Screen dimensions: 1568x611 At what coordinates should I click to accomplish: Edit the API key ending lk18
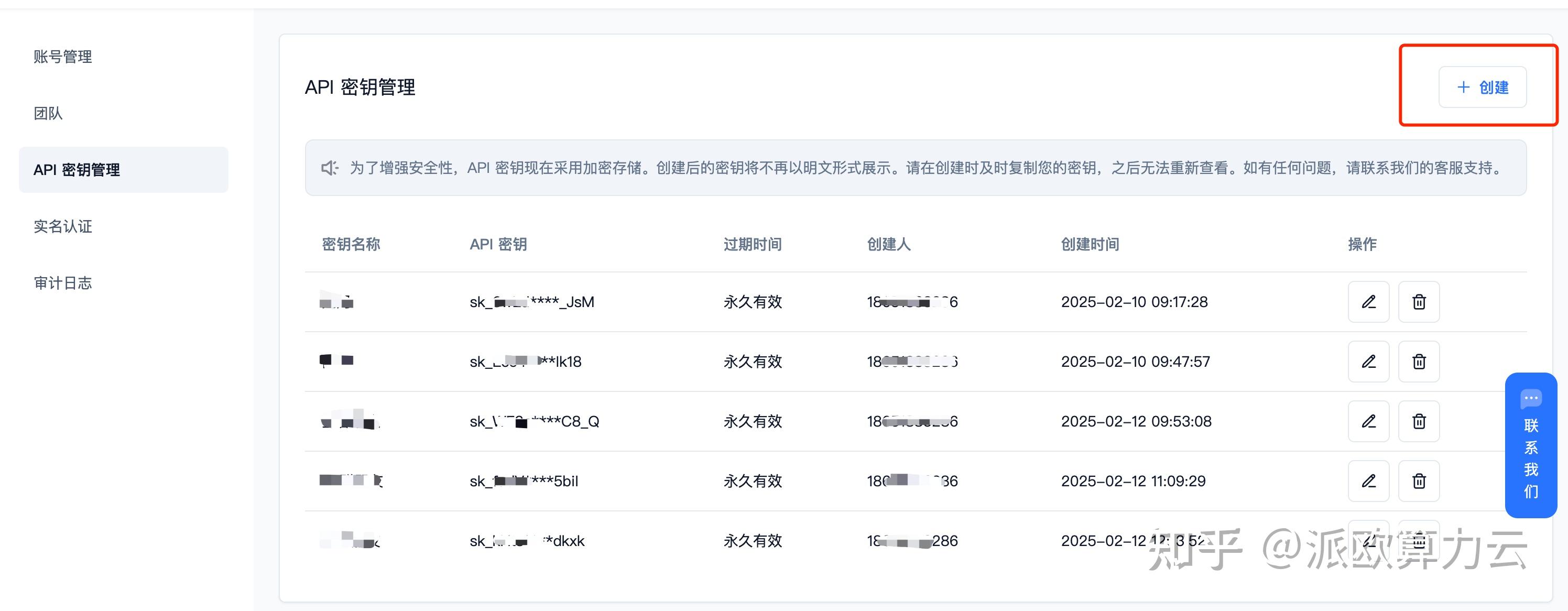[x=1368, y=362]
